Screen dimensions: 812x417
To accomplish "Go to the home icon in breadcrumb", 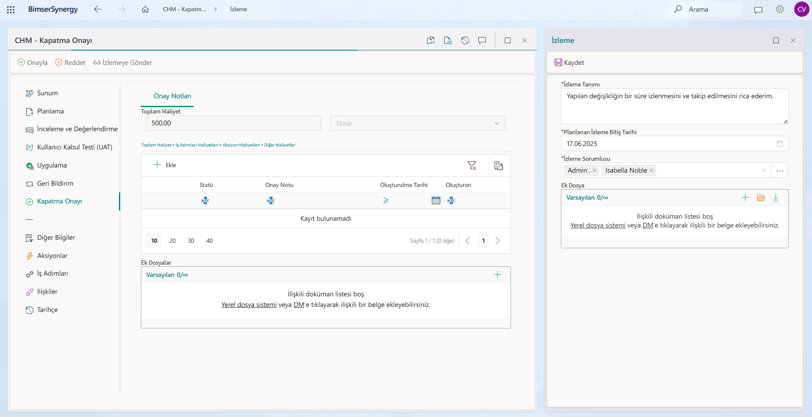I will click(x=145, y=9).
